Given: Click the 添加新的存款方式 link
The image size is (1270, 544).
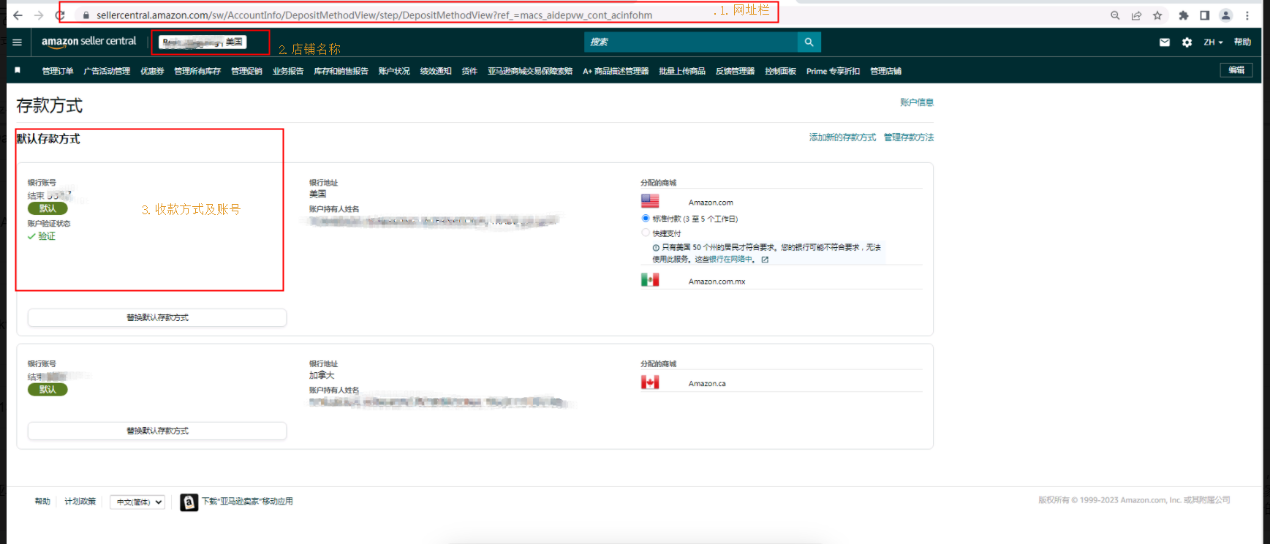Looking at the screenshot, I should coord(842,137).
